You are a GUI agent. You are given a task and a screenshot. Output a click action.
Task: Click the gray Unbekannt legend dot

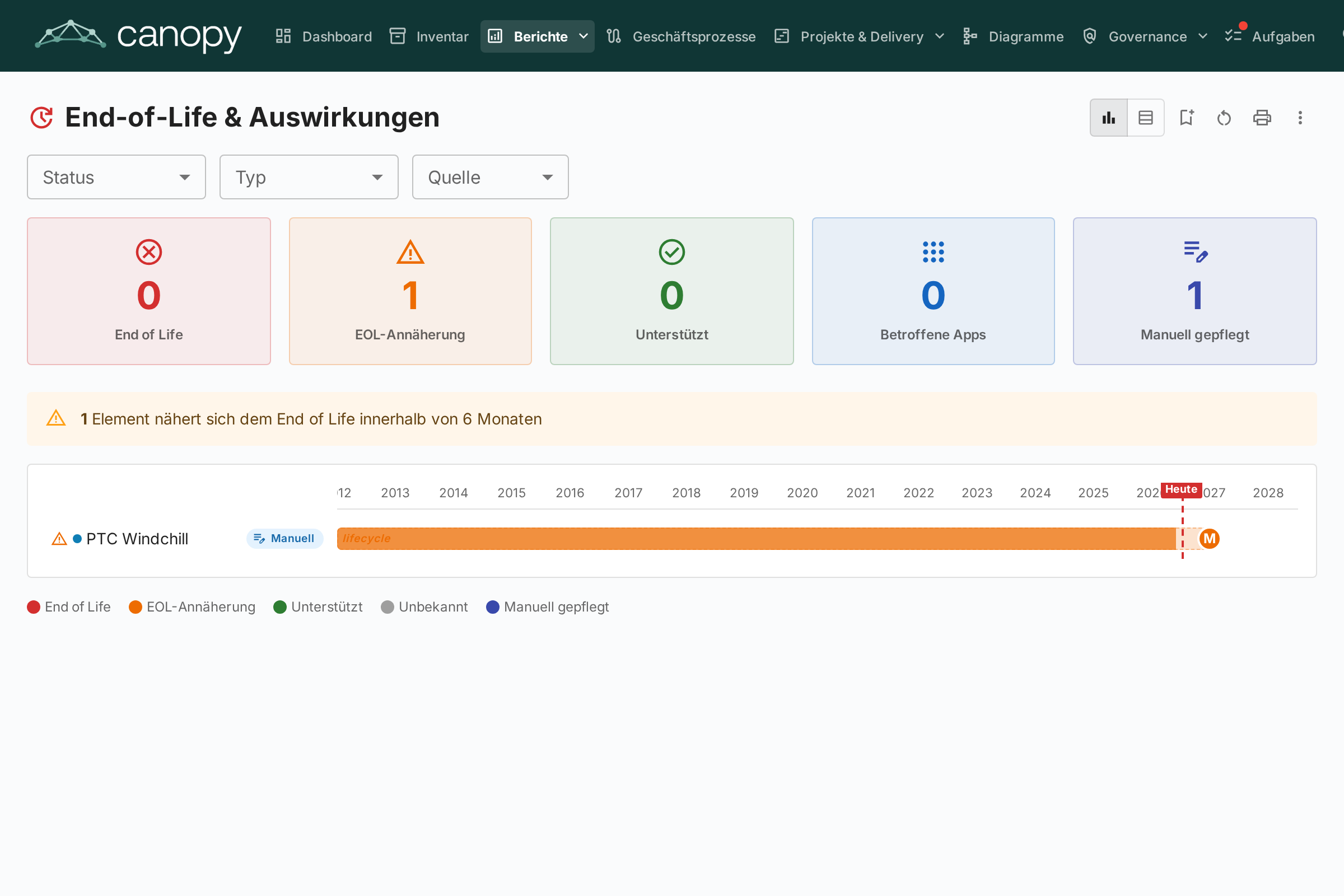pyautogui.click(x=388, y=607)
